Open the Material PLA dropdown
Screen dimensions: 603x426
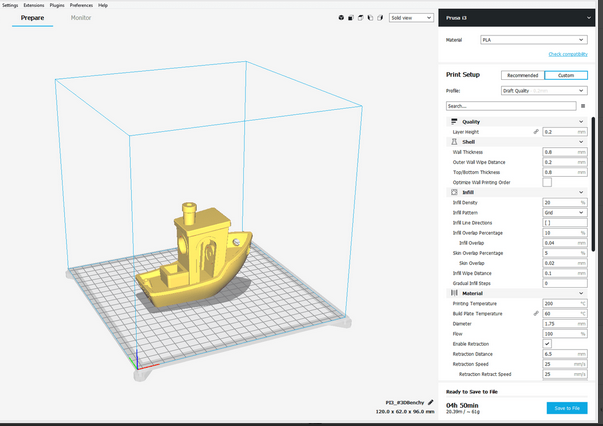click(534, 40)
